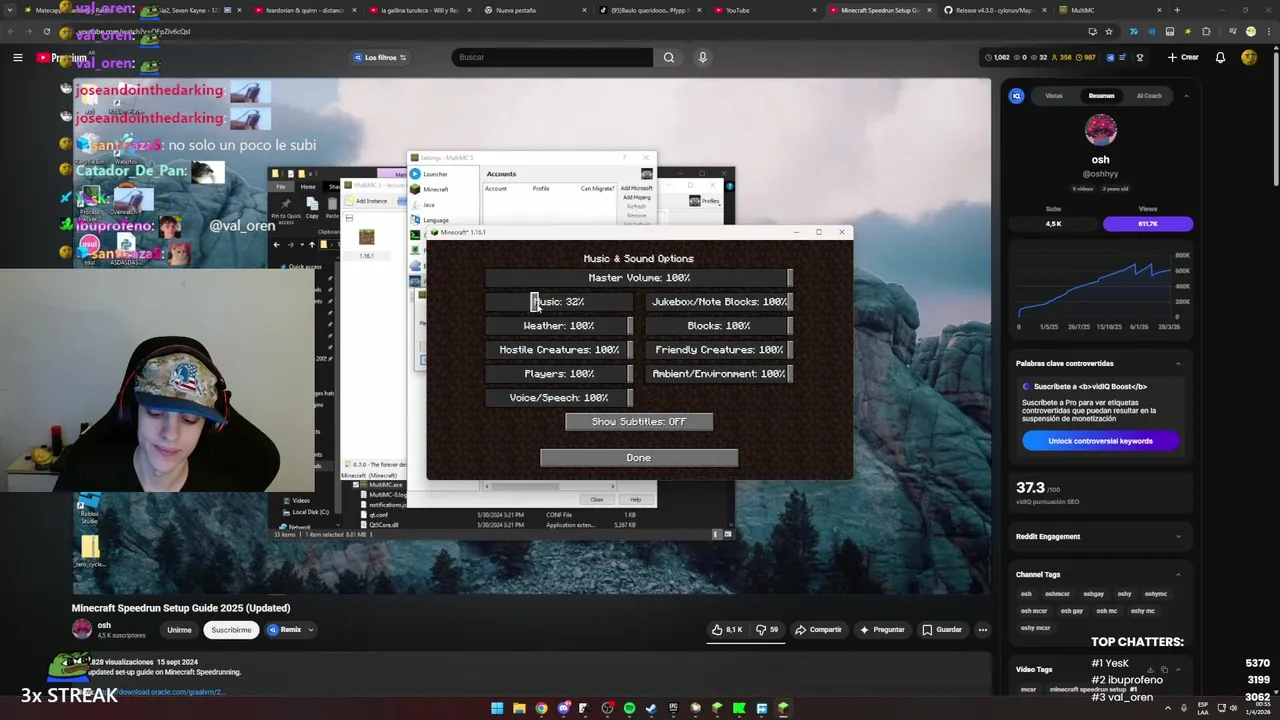The width and height of the screenshot is (1280, 720).
Task: Click the Suscribirme subscribe button
Action: click(x=231, y=630)
